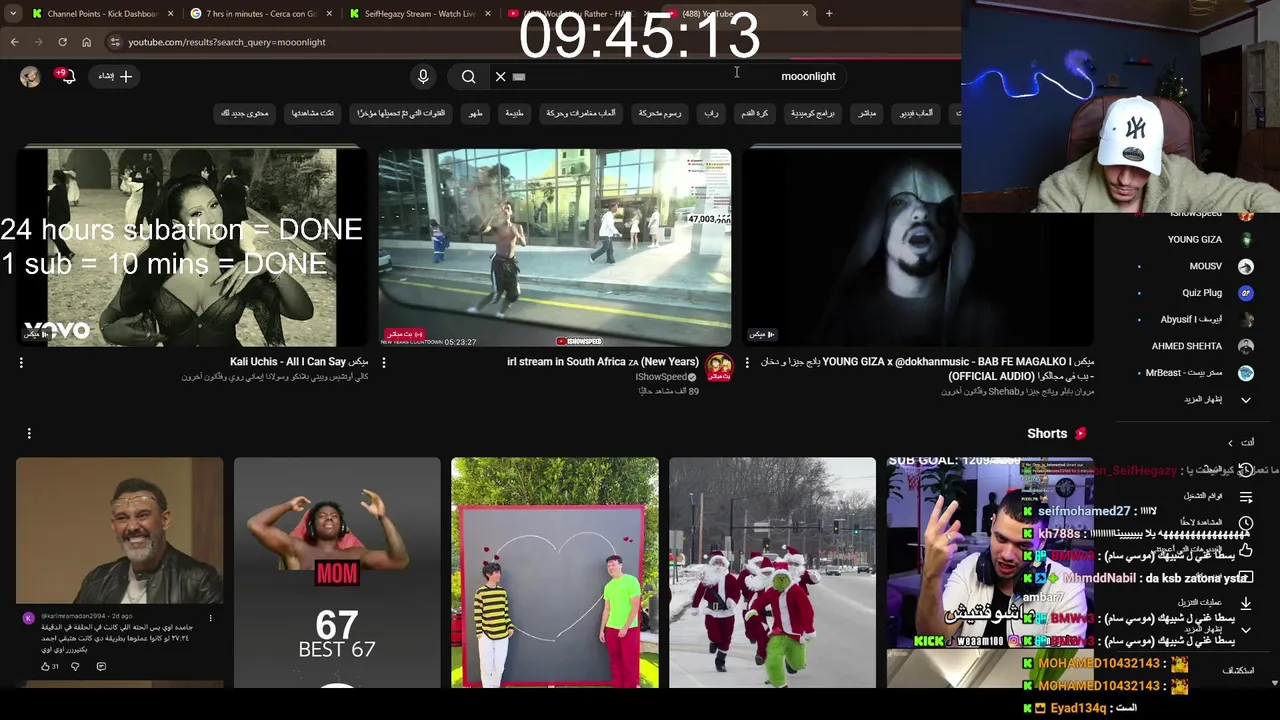Click the voice search microphone icon
This screenshot has height=720, width=1280.
coord(423,76)
